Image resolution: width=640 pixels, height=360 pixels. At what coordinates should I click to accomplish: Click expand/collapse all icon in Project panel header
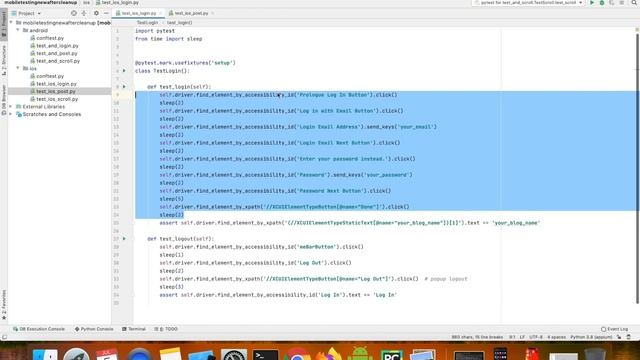[x=84, y=13]
